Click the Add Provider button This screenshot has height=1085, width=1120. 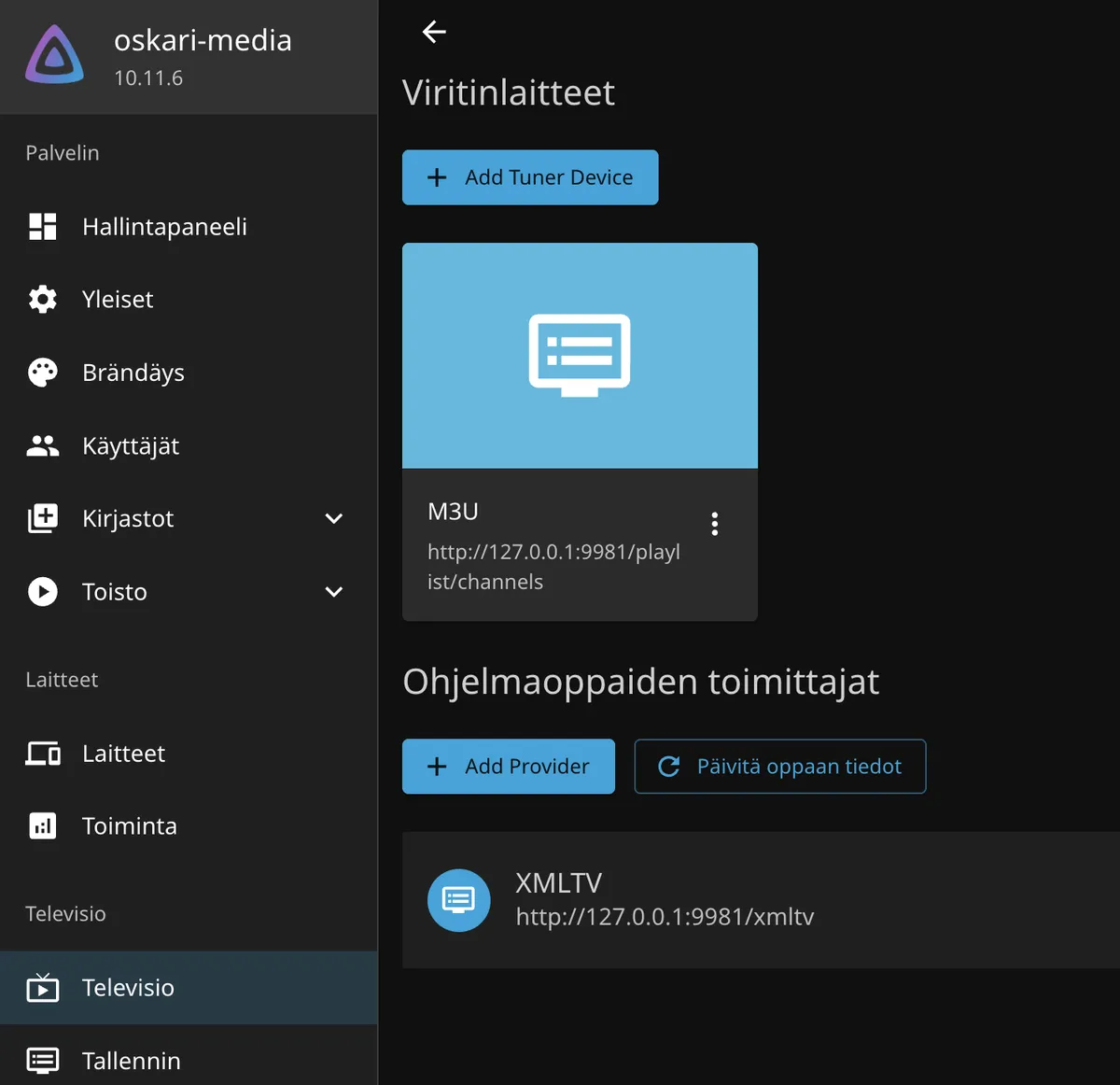509,767
